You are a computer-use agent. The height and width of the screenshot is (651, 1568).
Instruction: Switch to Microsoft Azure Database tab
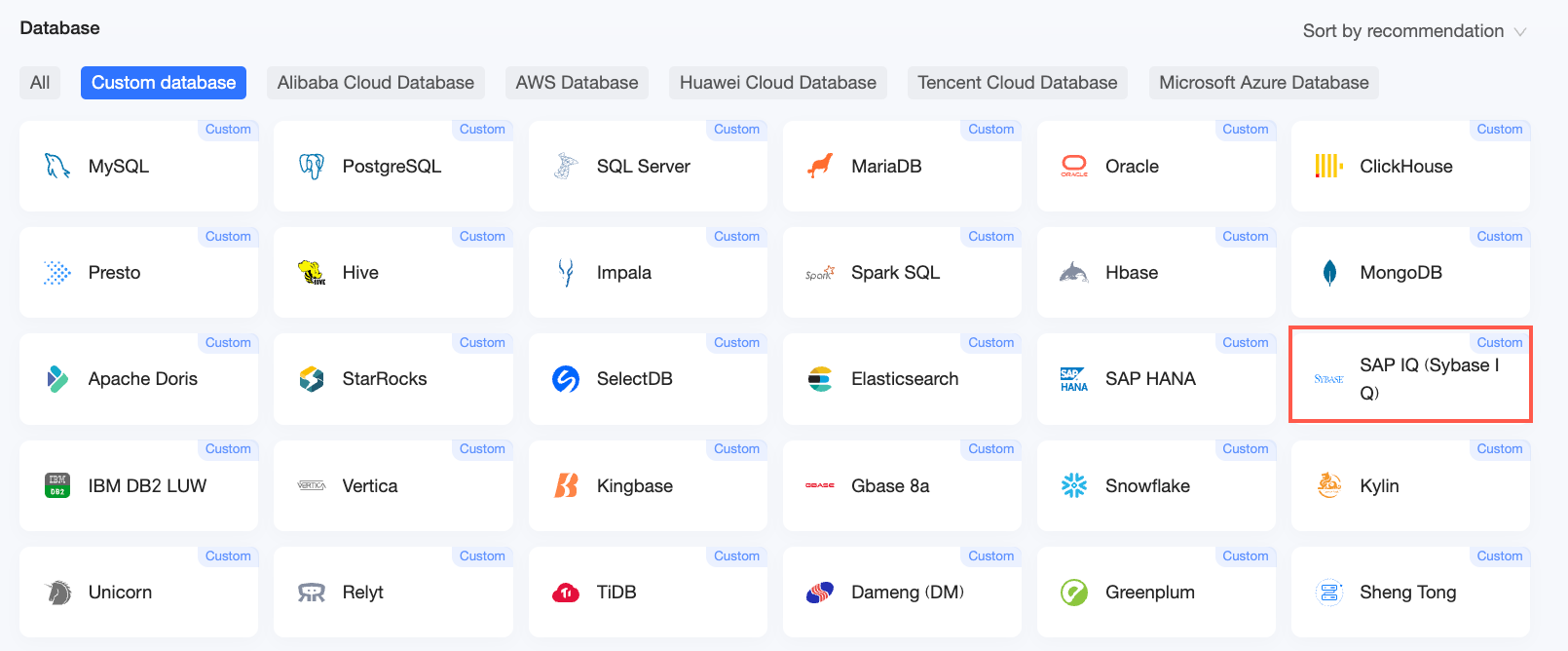[x=1264, y=83]
